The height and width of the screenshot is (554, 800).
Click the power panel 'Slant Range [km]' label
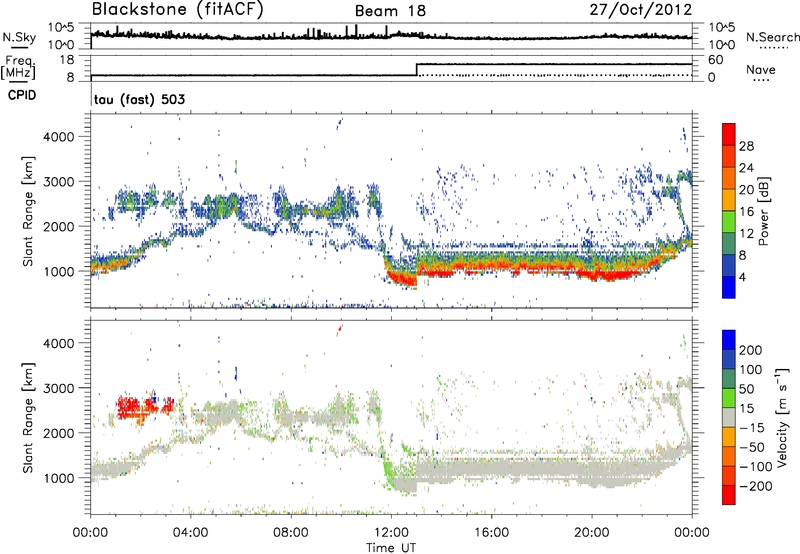[28, 211]
